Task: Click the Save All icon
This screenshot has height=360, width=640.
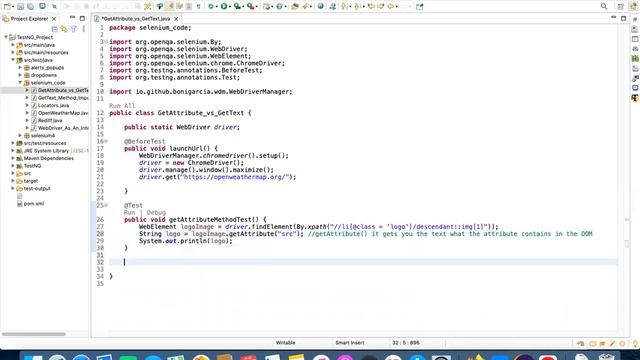Action: 30,7
